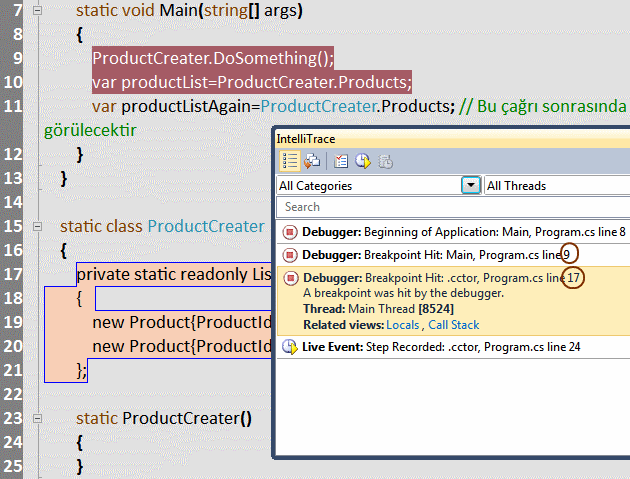630x479 pixels.
Task: Open the Locals related view link
Action: pyautogui.click(x=403, y=325)
